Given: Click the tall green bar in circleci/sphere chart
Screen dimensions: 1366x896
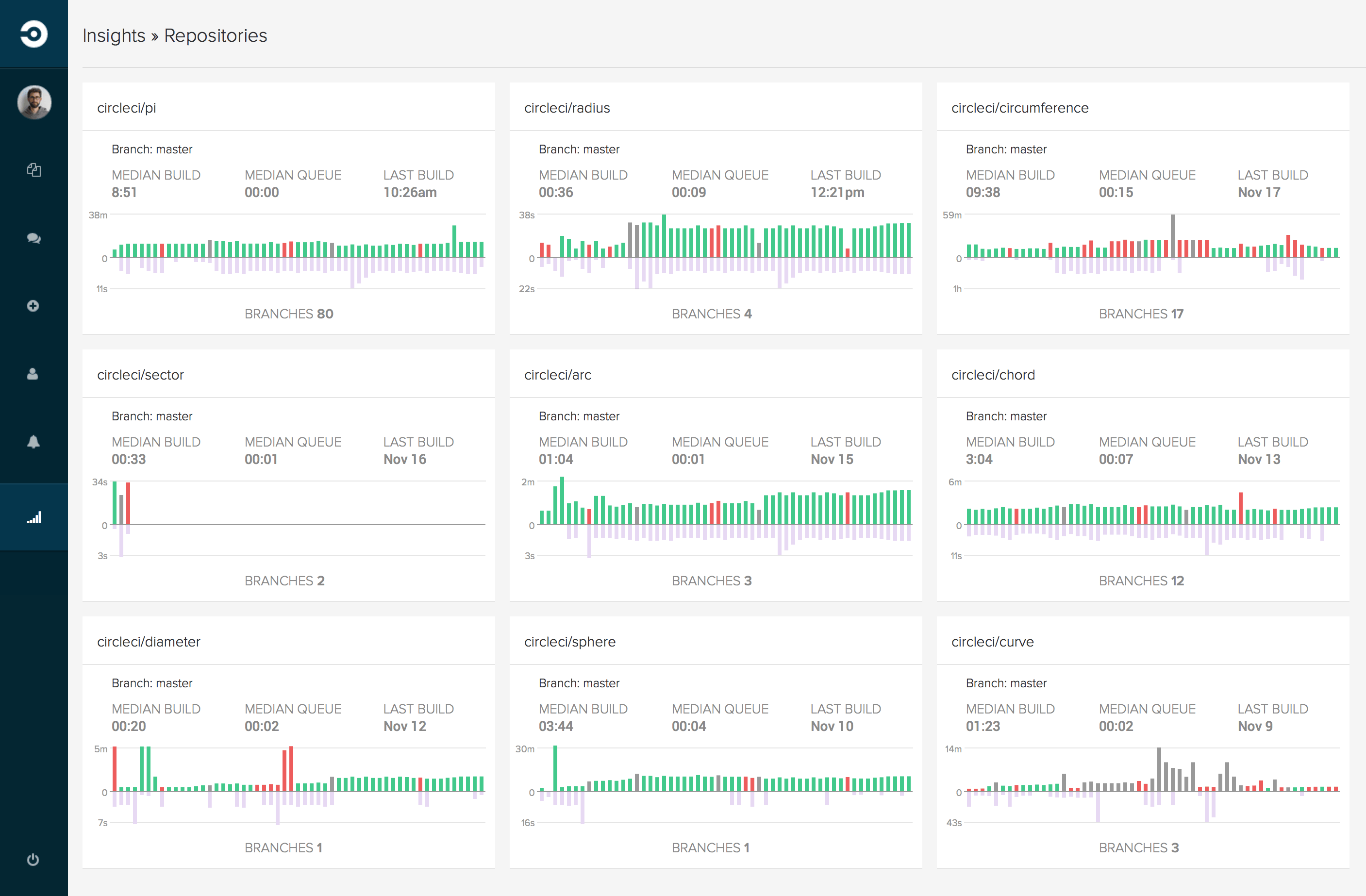Looking at the screenshot, I should (x=555, y=768).
